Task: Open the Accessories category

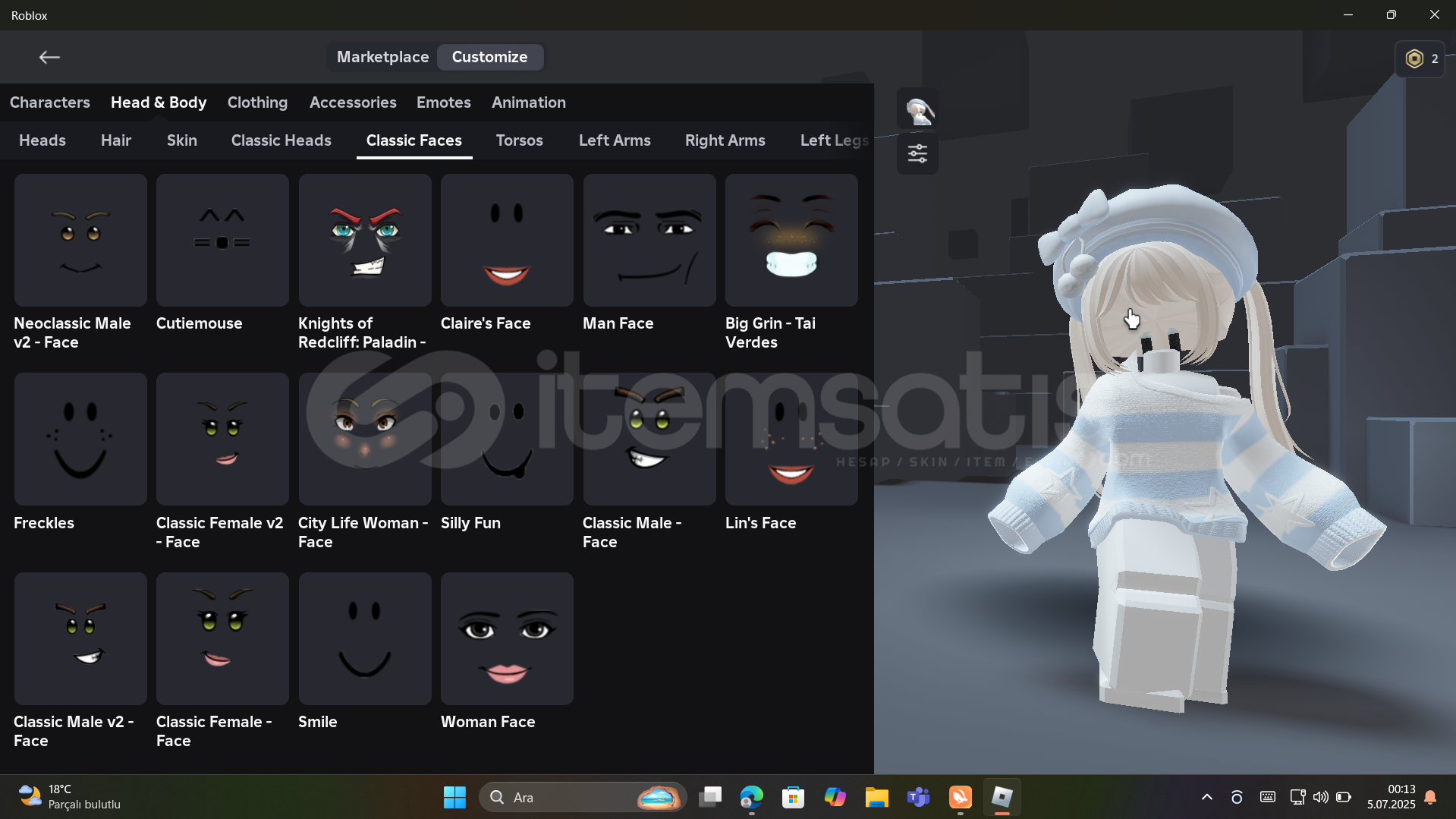Action: [353, 102]
